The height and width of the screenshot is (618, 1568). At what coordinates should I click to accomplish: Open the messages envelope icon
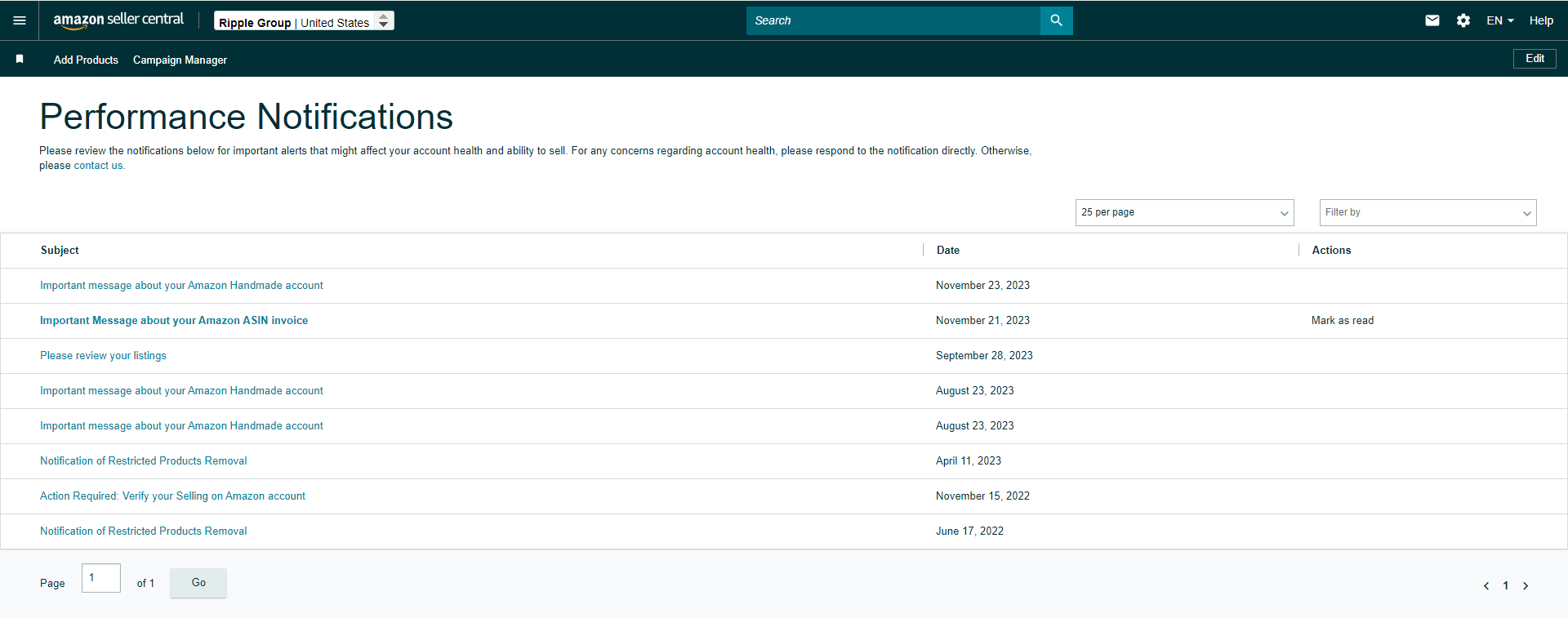point(1432,20)
